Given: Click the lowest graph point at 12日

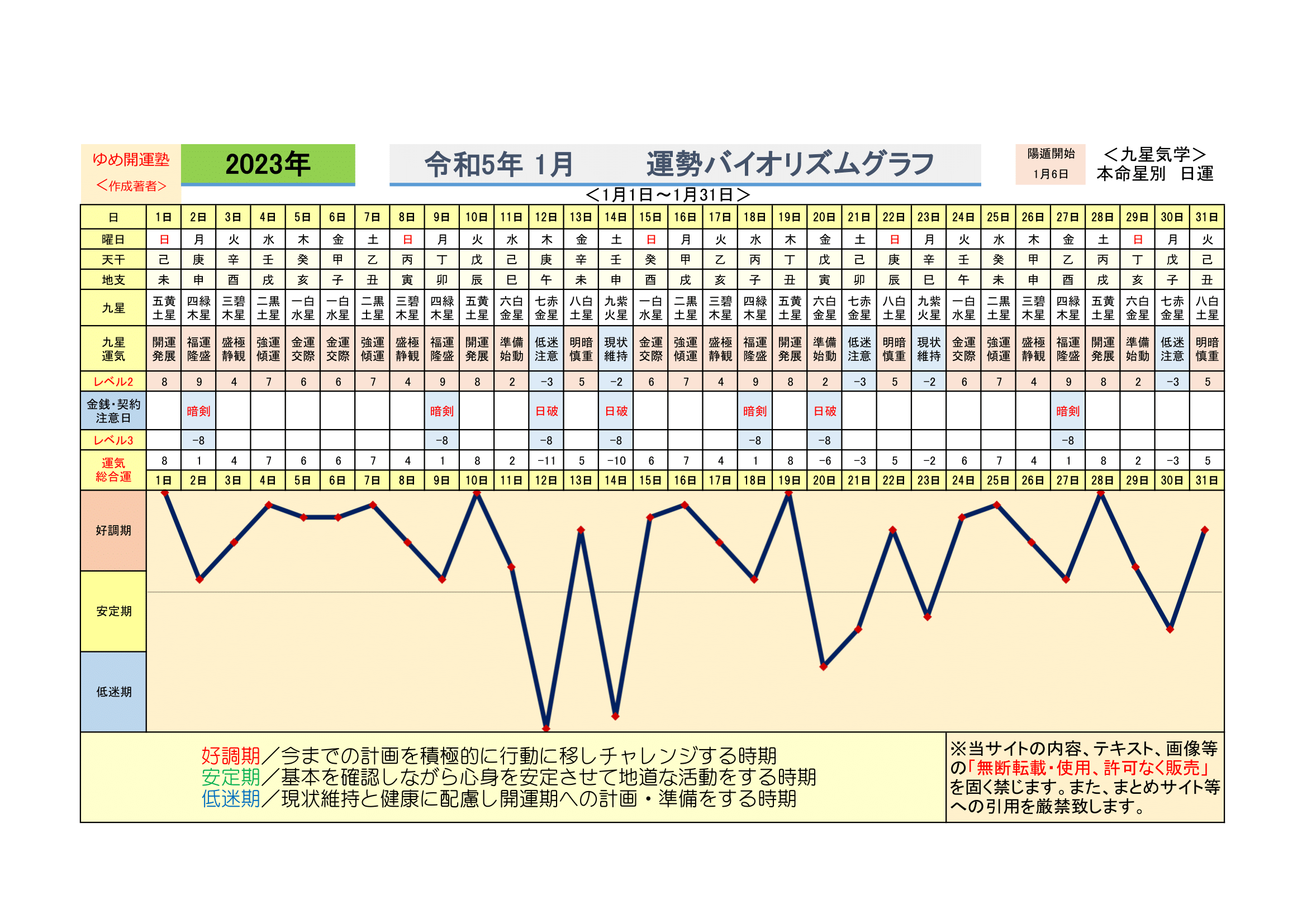Looking at the screenshot, I should pos(546,728).
